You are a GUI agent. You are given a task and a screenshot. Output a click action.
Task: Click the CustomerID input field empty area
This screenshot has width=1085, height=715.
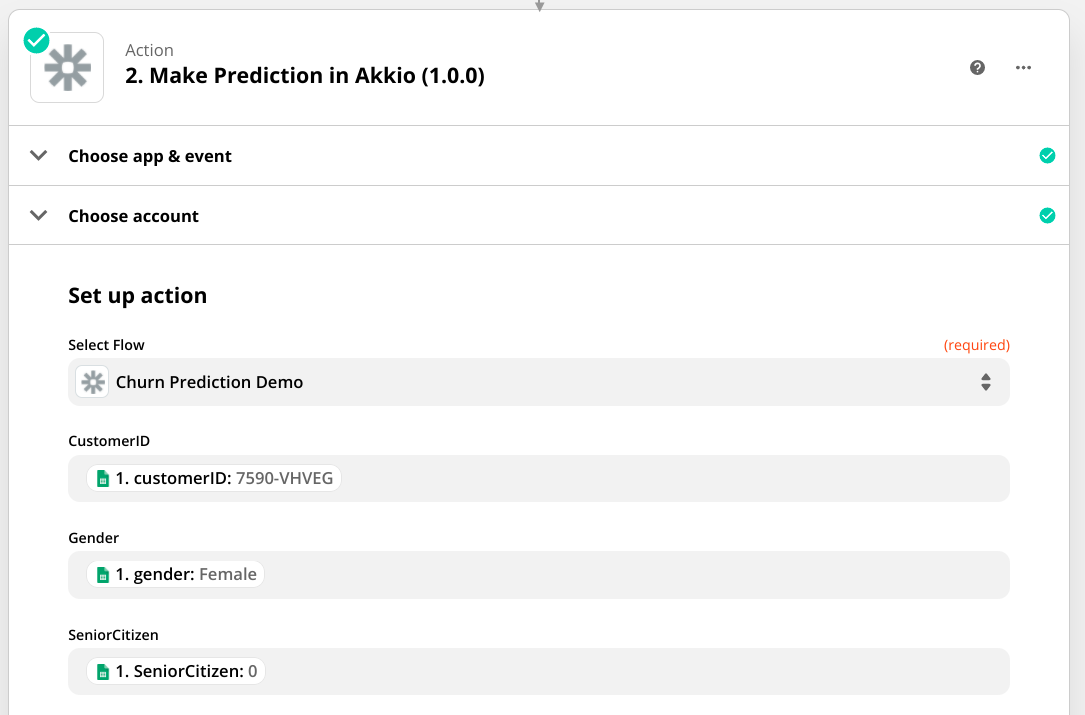click(x=670, y=479)
